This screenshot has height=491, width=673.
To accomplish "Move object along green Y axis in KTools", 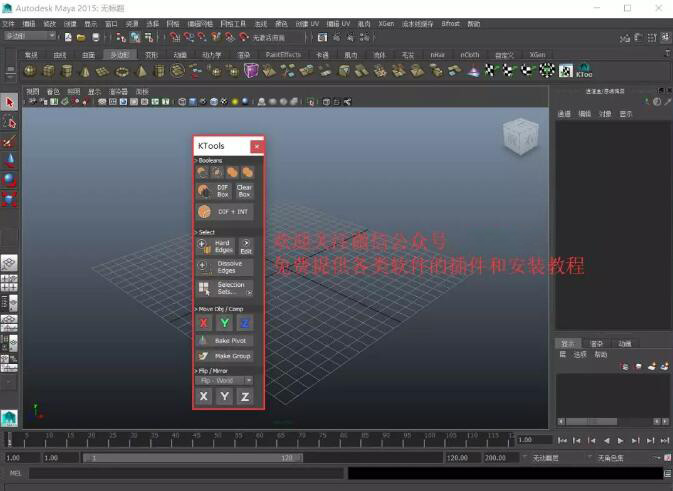I will [224, 323].
